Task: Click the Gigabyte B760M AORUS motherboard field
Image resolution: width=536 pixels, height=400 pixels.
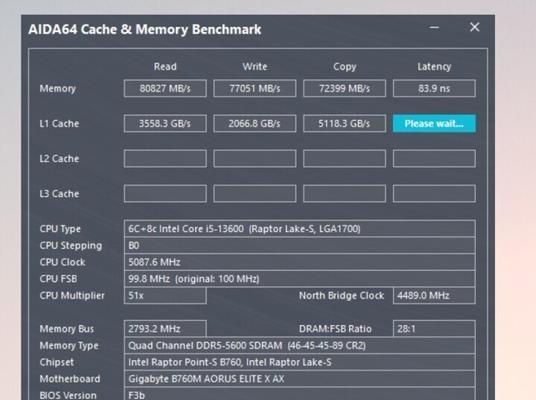Action: point(299,379)
